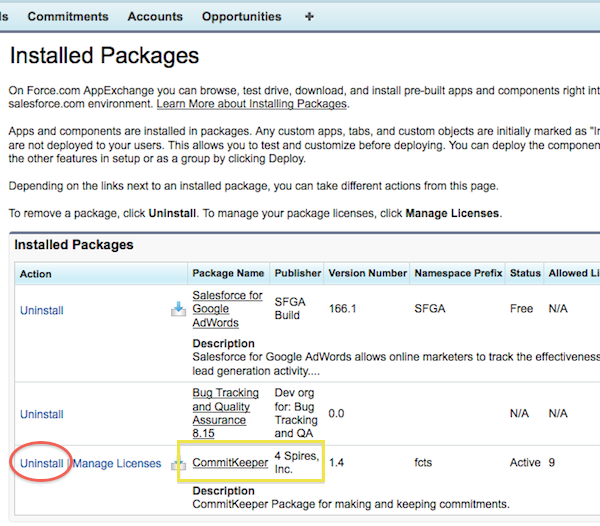
Task: Open Learn More about Installing Packages link
Action: (x=252, y=104)
